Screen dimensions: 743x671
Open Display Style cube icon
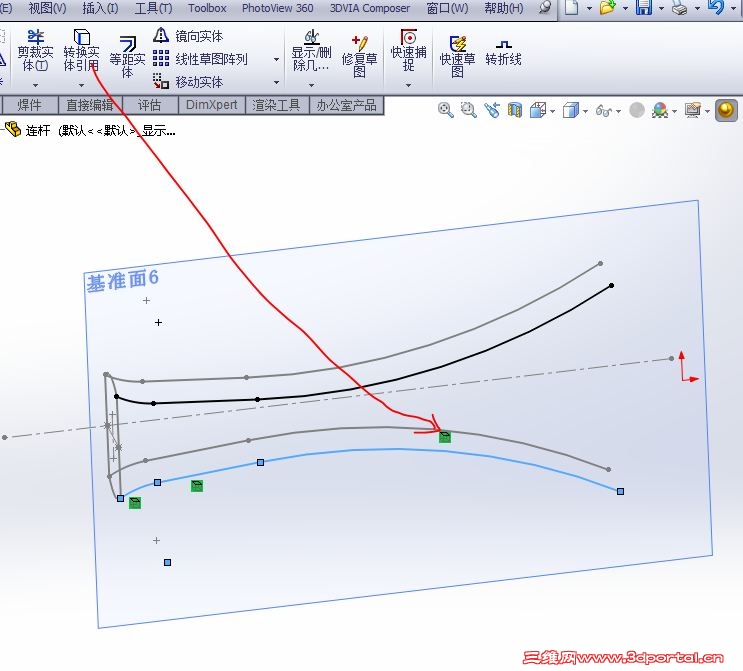point(571,110)
